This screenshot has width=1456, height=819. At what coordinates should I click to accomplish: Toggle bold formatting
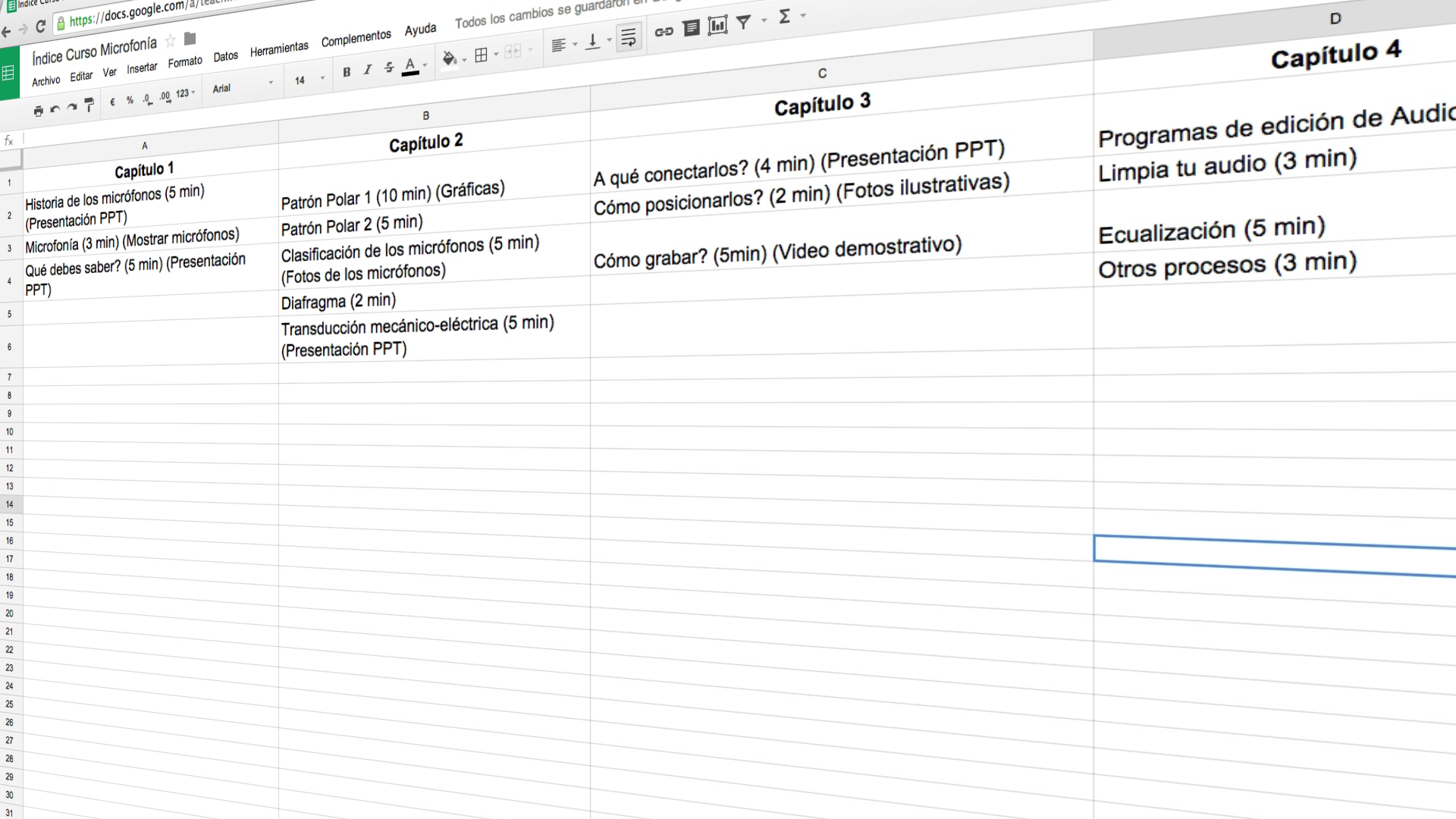347,71
